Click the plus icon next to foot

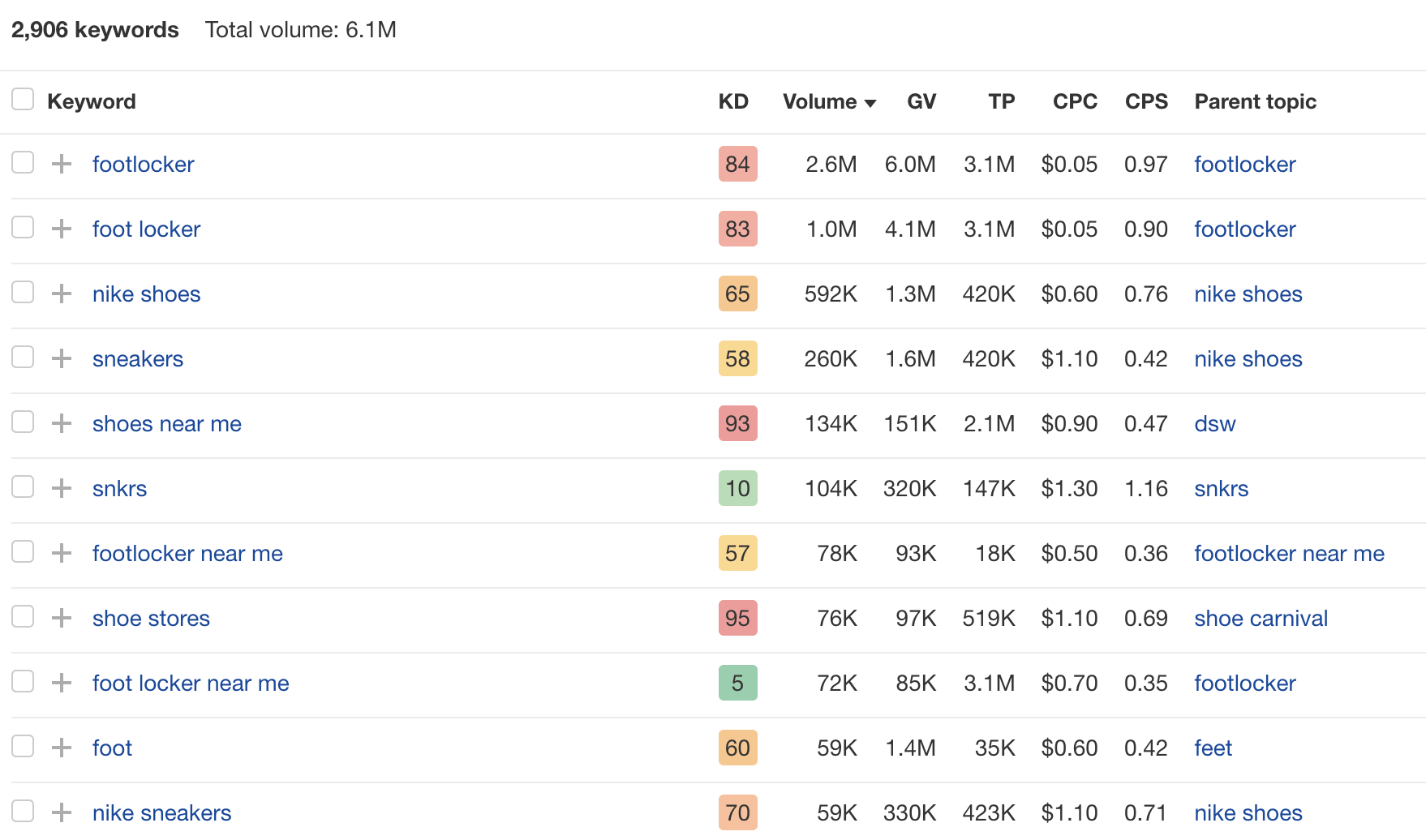[x=60, y=748]
